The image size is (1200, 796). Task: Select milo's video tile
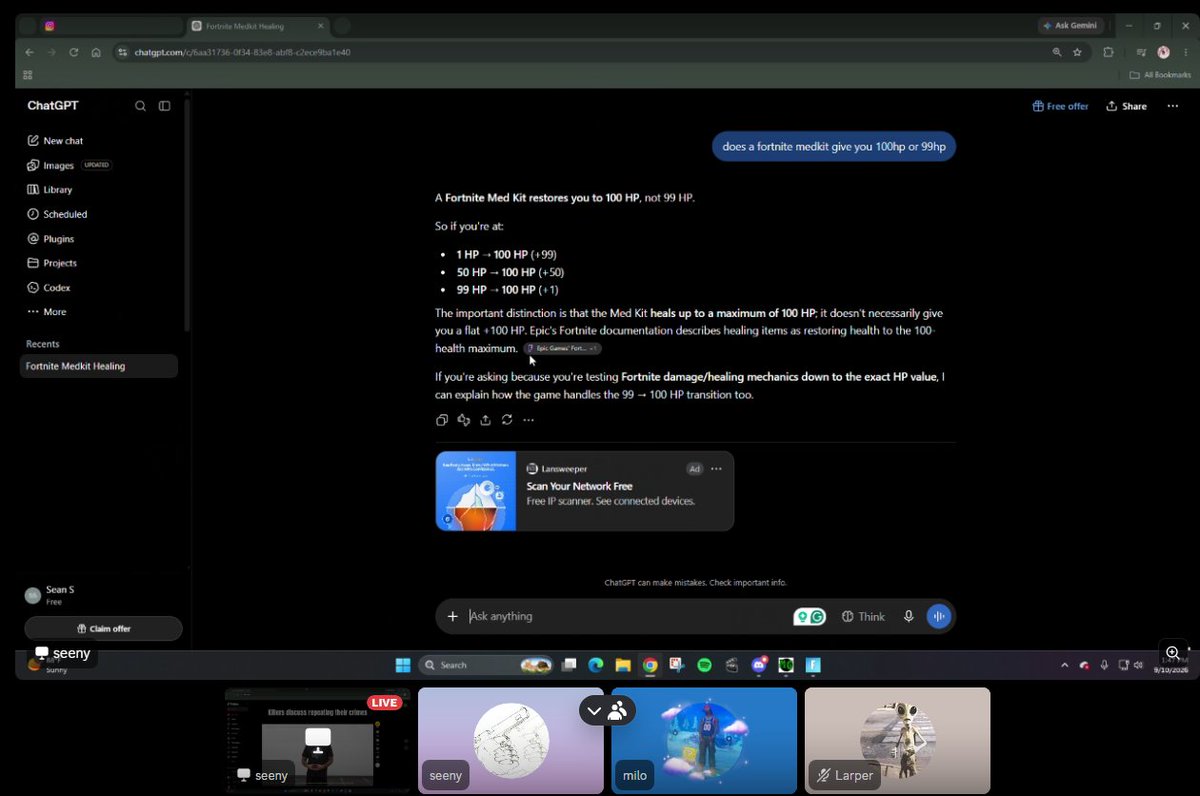tap(704, 741)
